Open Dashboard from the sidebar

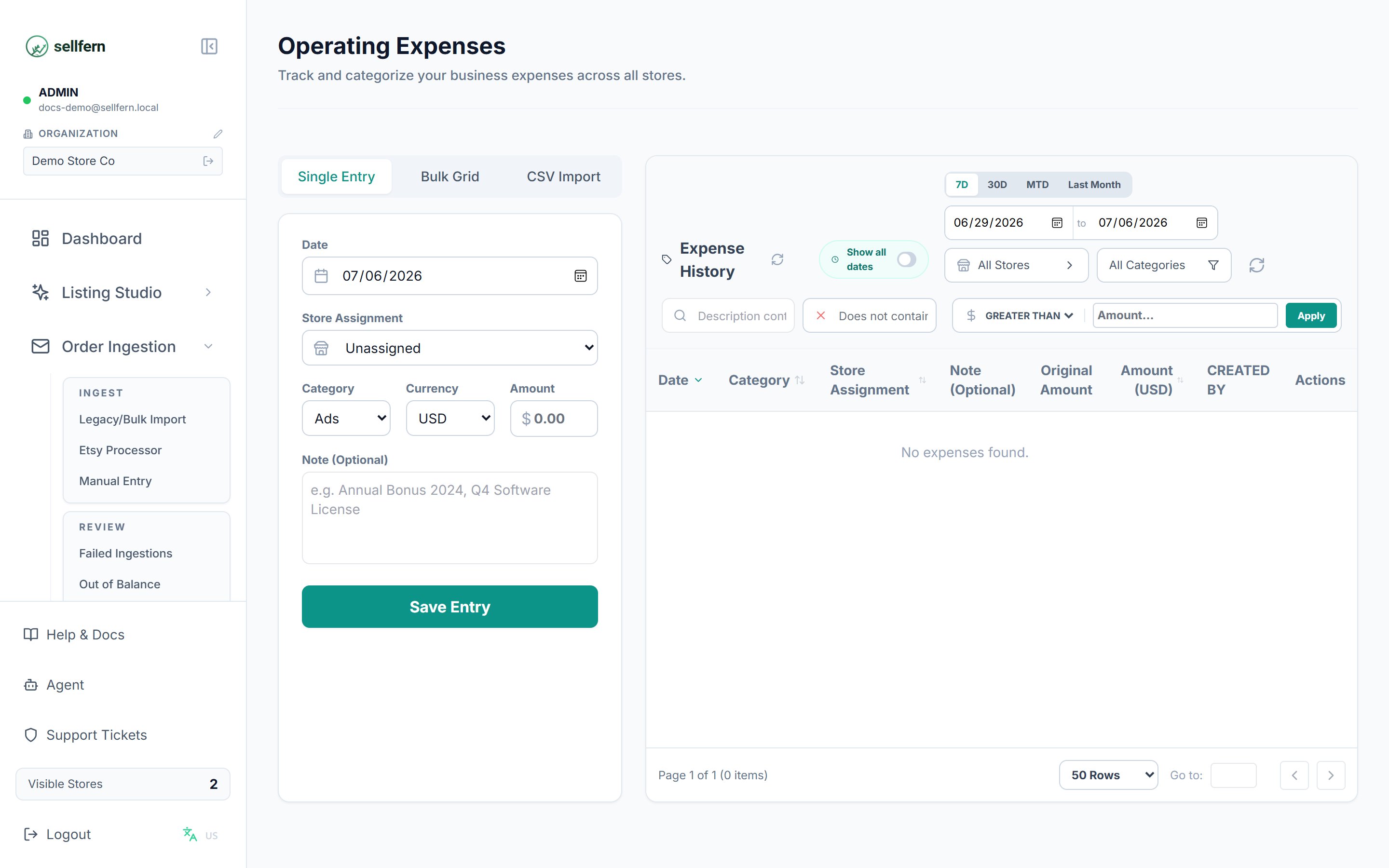(123, 239)
